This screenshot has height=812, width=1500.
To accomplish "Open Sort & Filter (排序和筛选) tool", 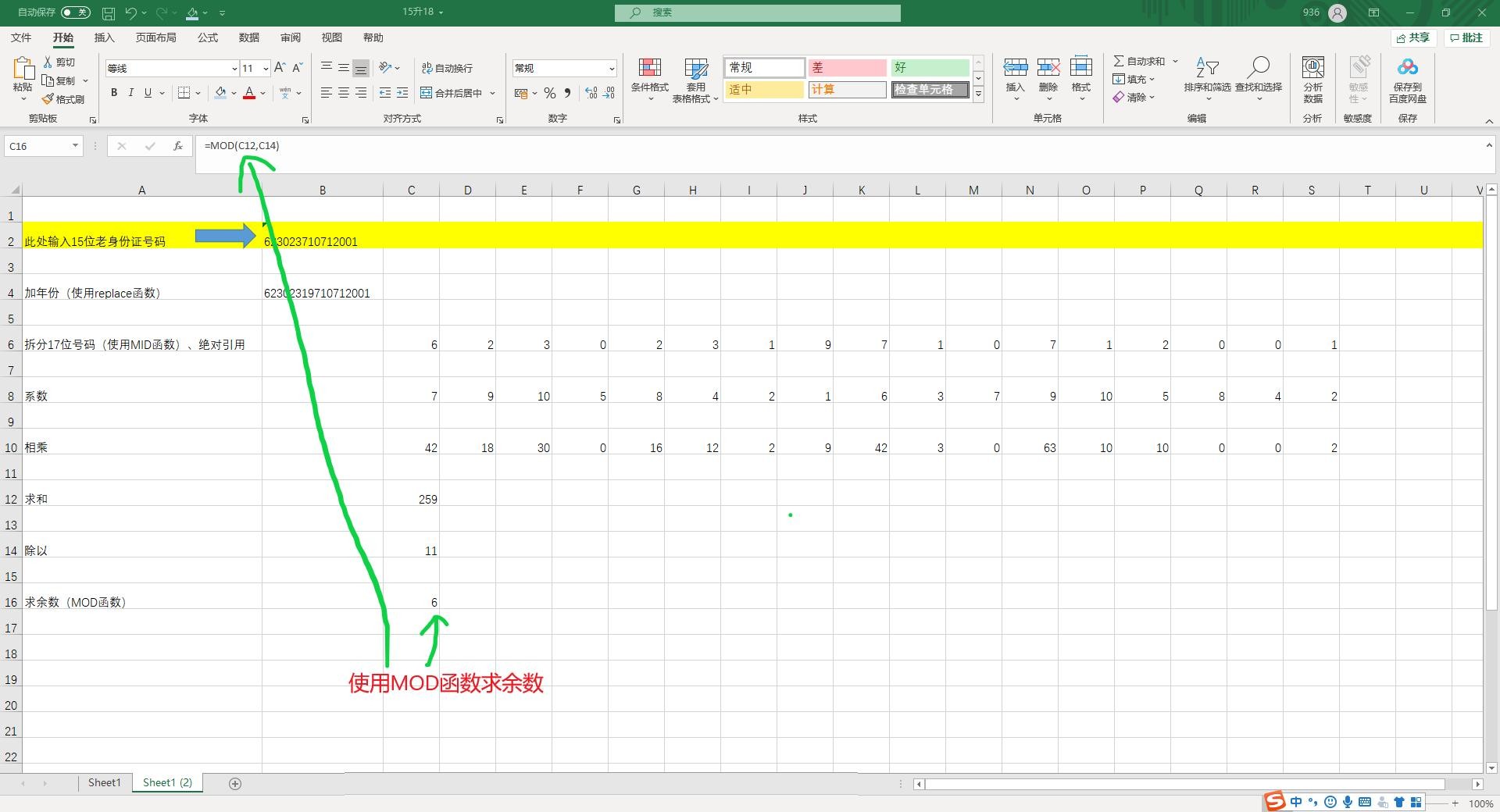I will click(1207, 69).
